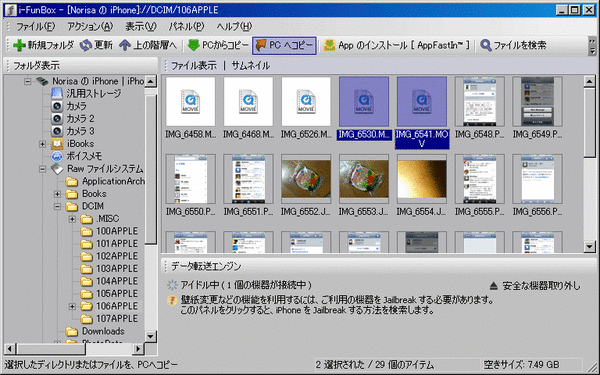Select IMG_6554 photo thumbnail
600x375 pixels.
pyautogui.click(x=422, y=179)
